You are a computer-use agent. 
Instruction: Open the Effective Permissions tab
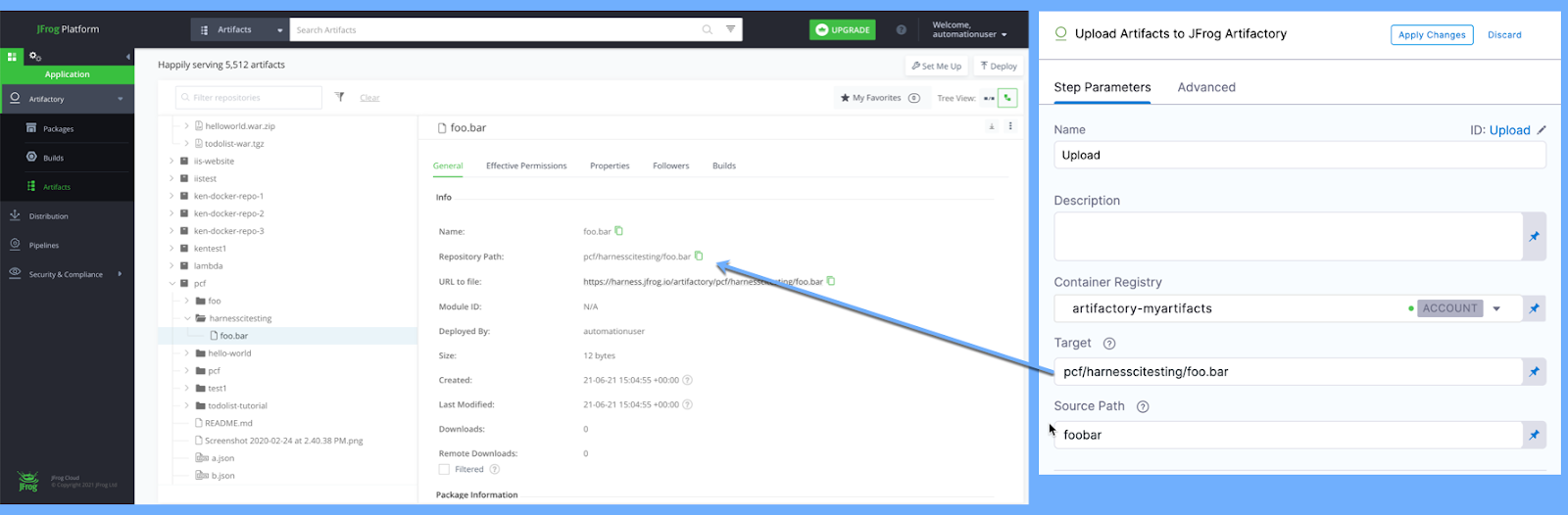(525, 165)
